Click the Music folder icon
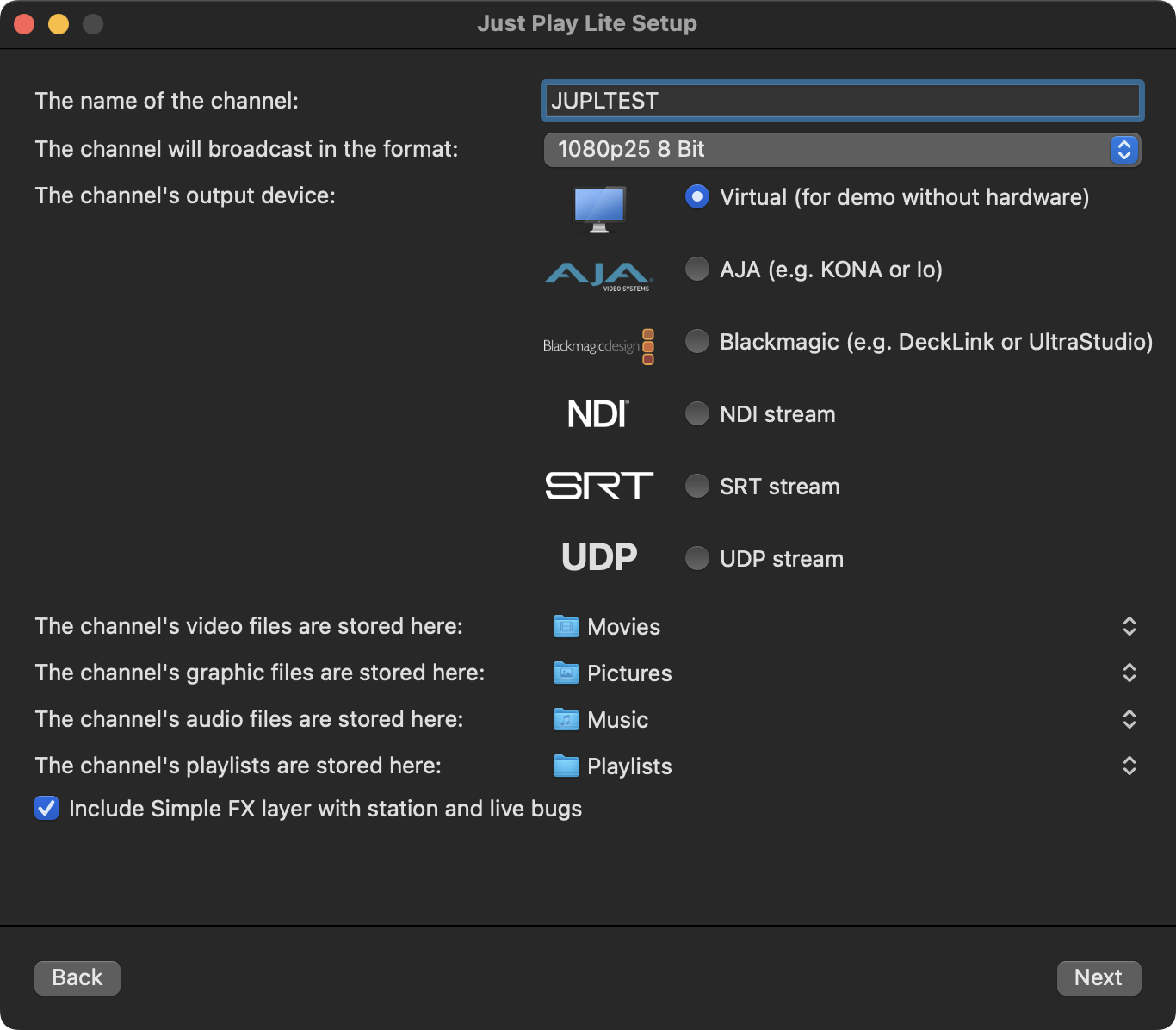The width and height of the screenshot is (1176, 1030). (x=566, y=719)
